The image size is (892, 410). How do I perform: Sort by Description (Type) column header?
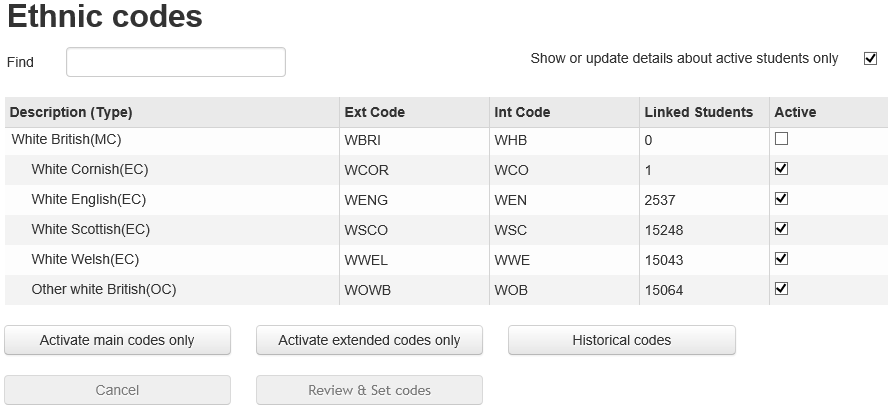[x=71, y=112]
